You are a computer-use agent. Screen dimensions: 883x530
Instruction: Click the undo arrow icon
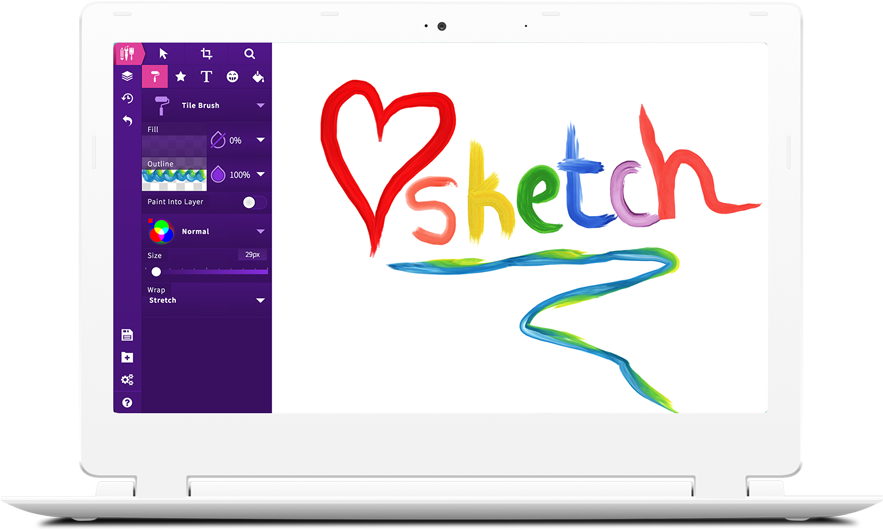pos(127,120)
